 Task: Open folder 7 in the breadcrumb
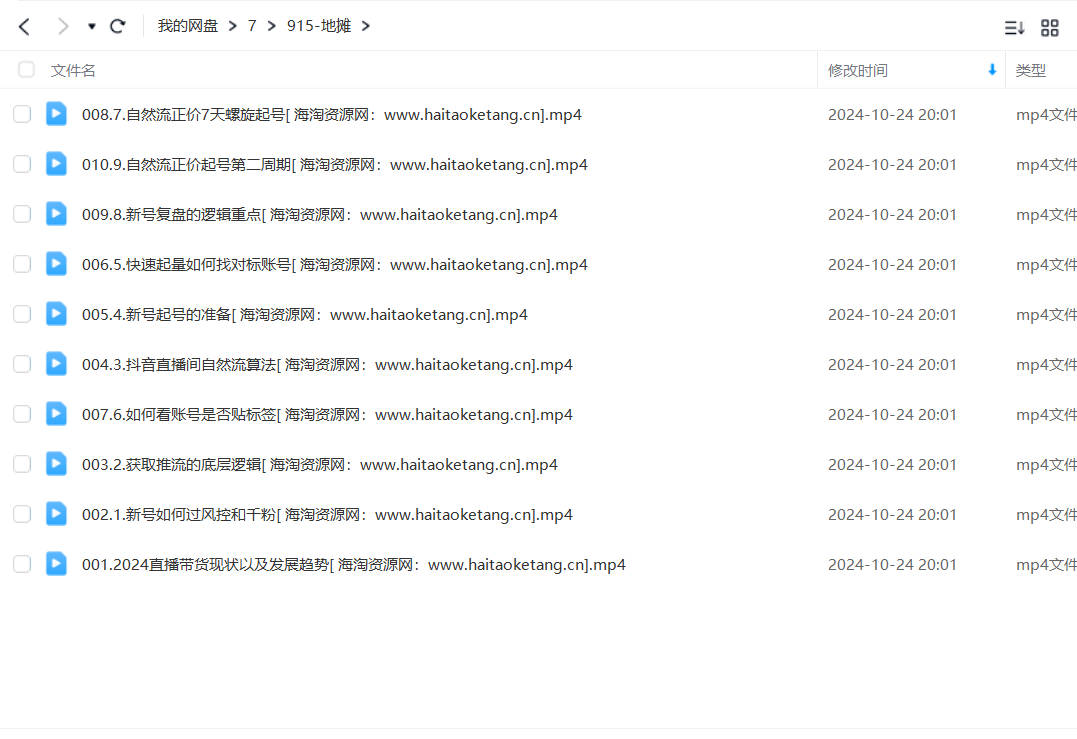tap(252, 26)
